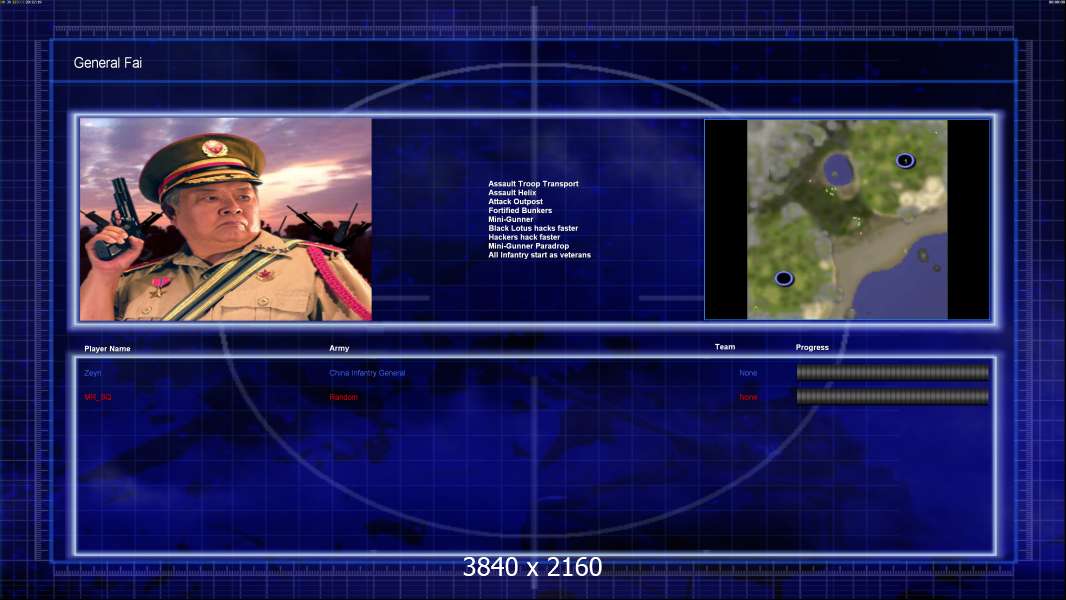Click Zeyn's loading progress bar
Image resolution: width=1066 pixels, height=600 pixels.
[x=893, y=372]
